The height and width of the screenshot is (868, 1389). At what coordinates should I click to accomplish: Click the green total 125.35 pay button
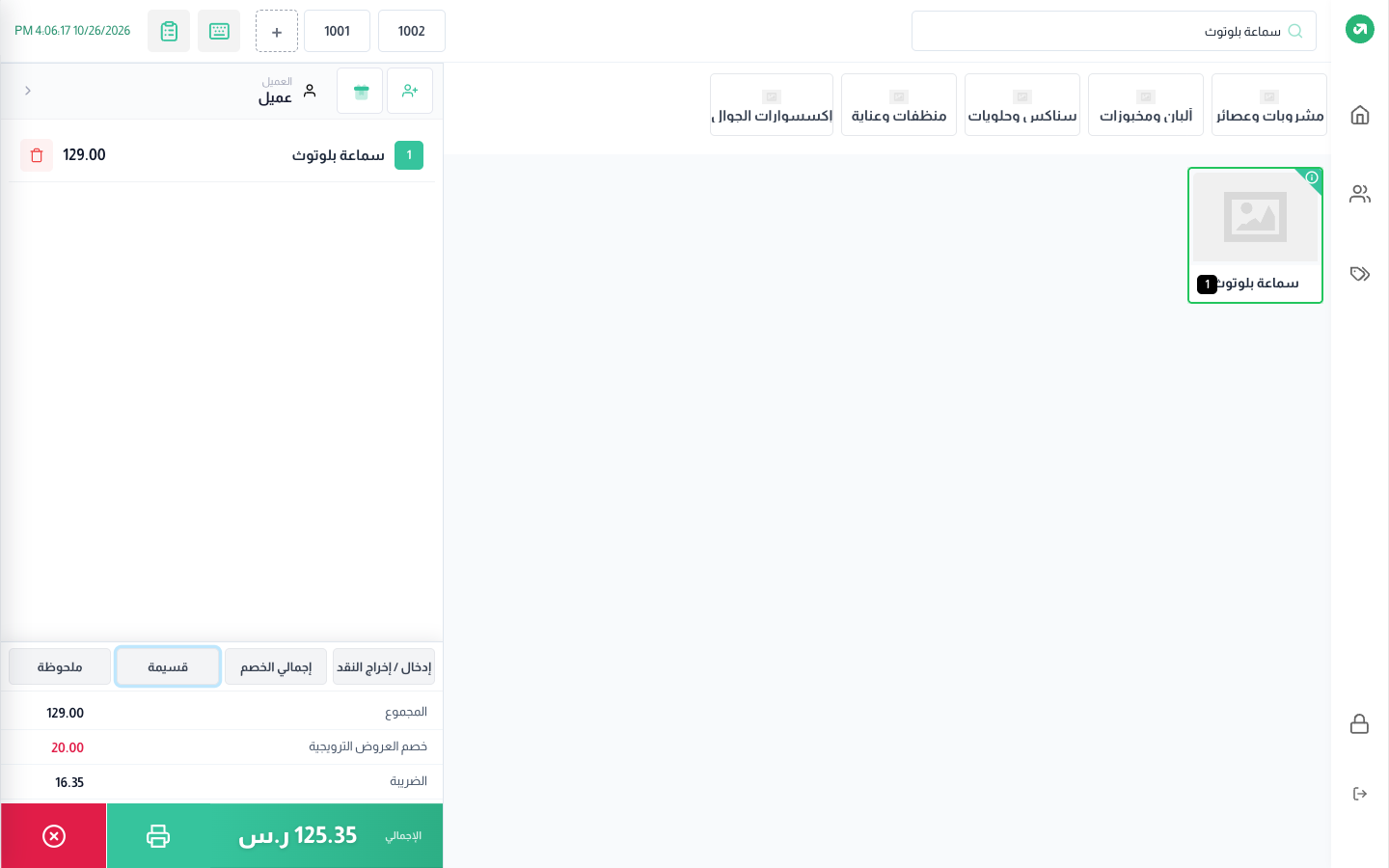[275, 835]
